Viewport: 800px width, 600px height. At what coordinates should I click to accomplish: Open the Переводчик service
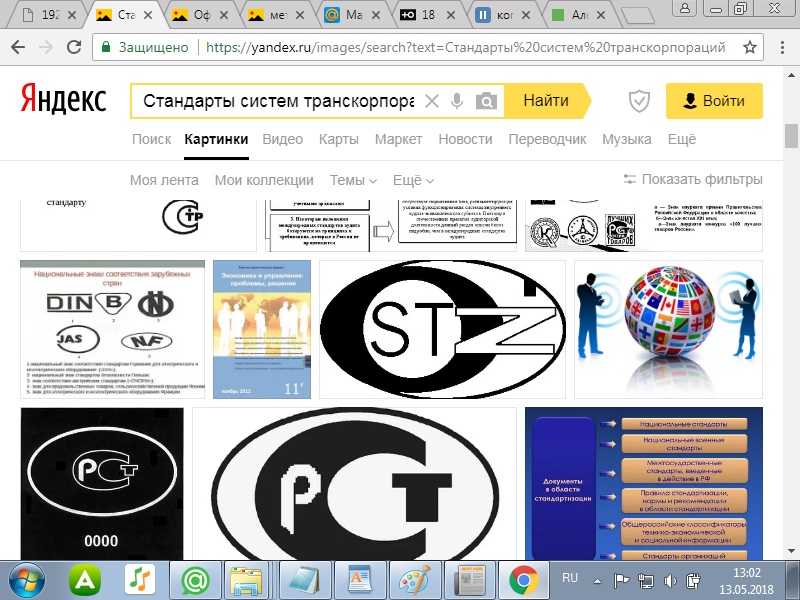[x=547, y=139]
